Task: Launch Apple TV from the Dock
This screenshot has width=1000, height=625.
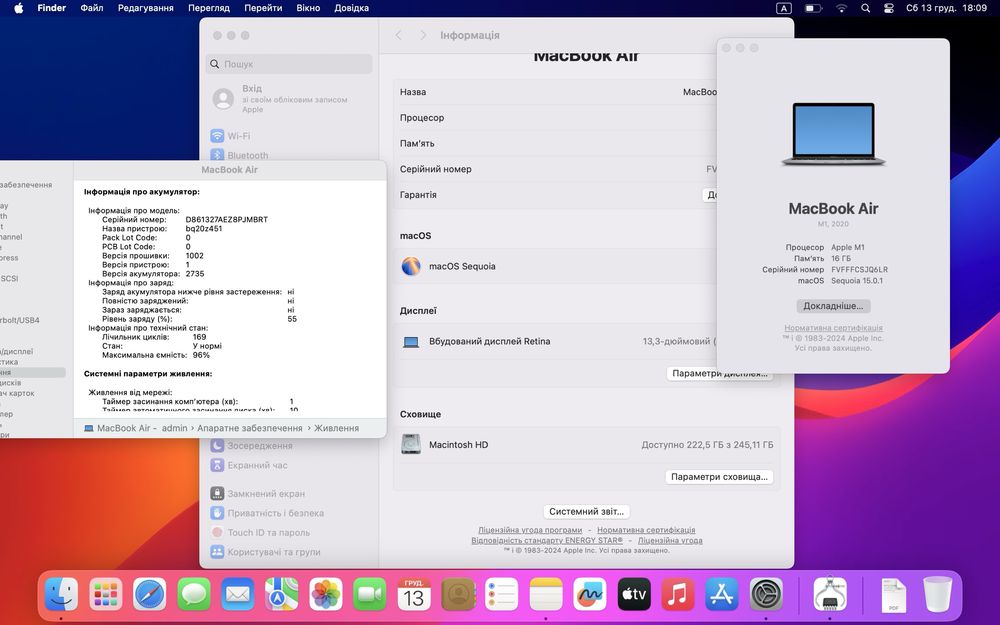Action: tap(633, 594)
